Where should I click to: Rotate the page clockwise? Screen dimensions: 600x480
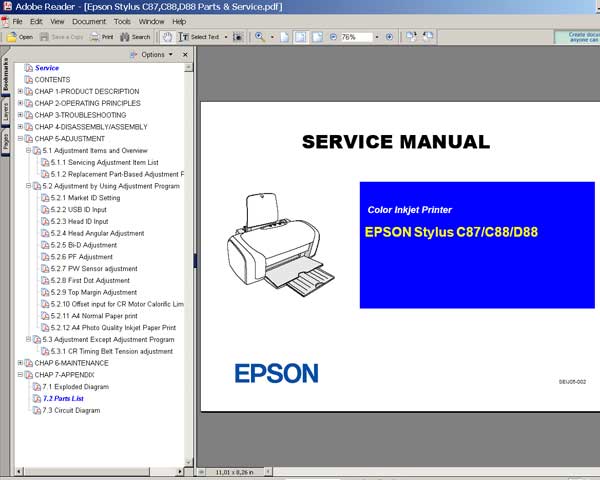coord(411,37)
